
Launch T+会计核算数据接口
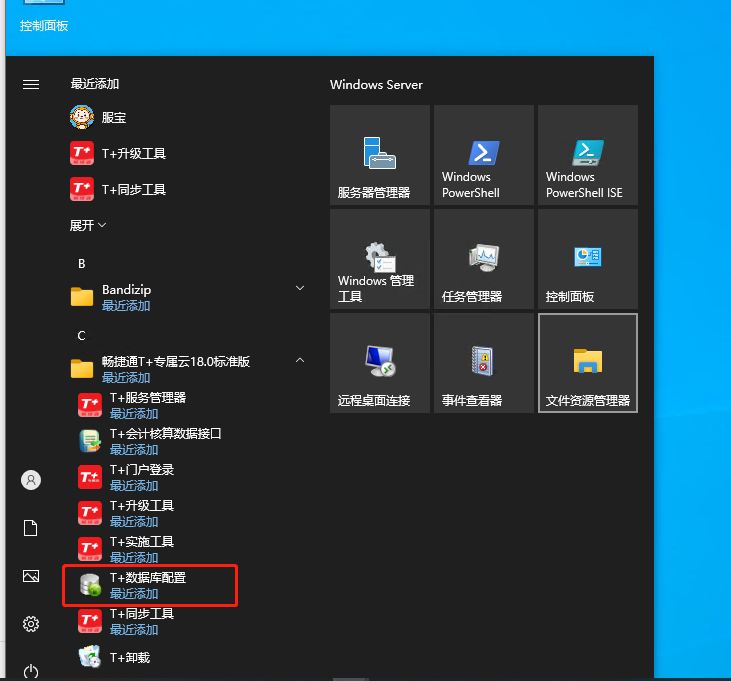pos(186,441)
